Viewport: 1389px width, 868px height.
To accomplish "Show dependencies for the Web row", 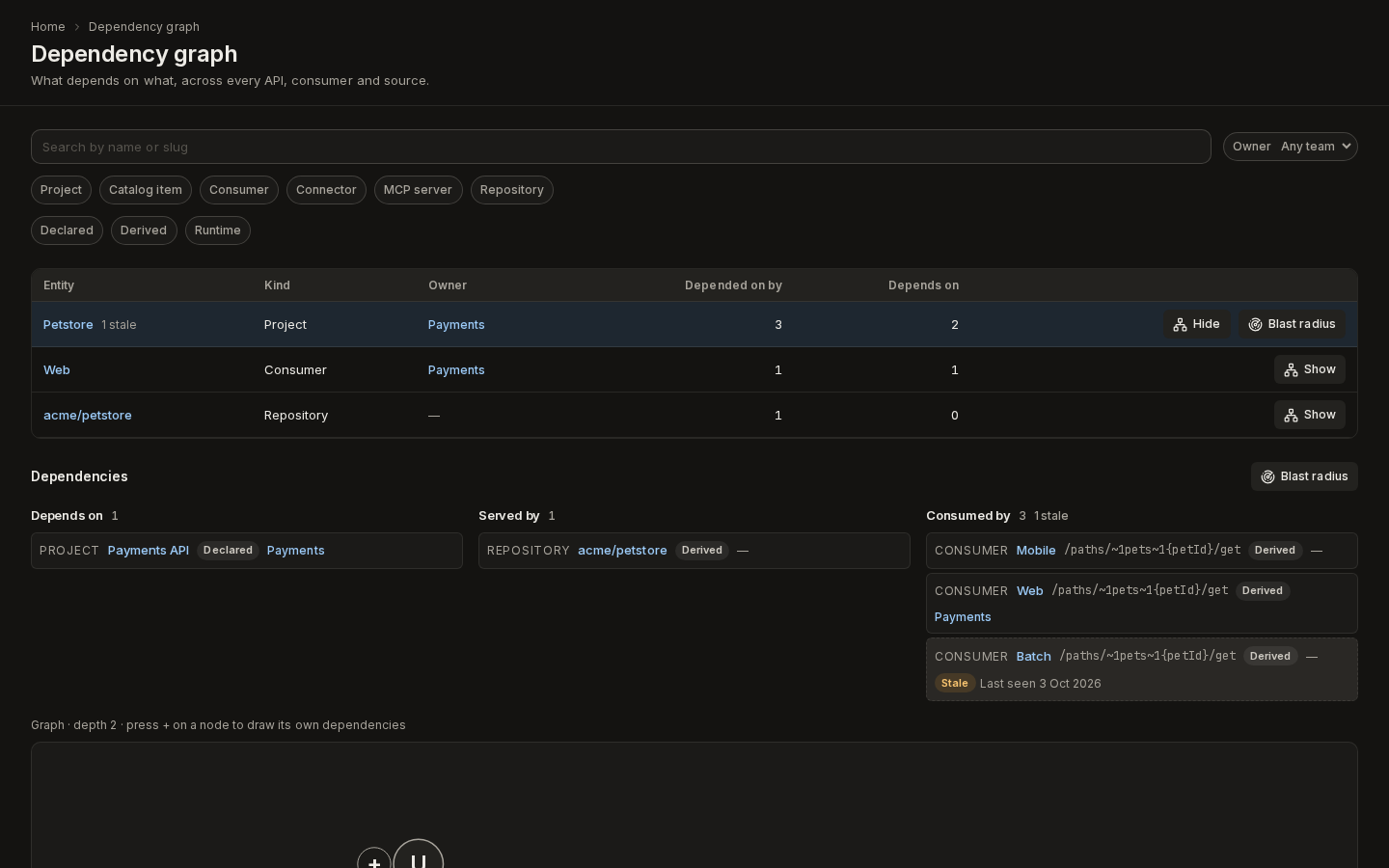I will tap(1310, 369).
